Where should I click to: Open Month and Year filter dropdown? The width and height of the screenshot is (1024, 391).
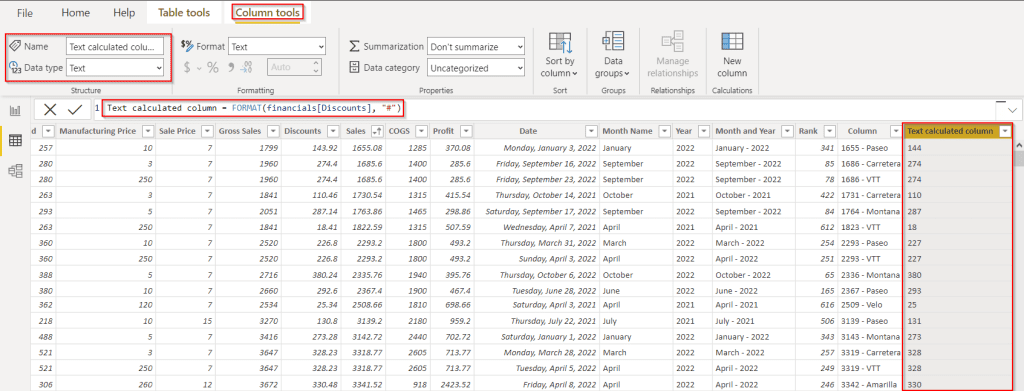(787, 131)
